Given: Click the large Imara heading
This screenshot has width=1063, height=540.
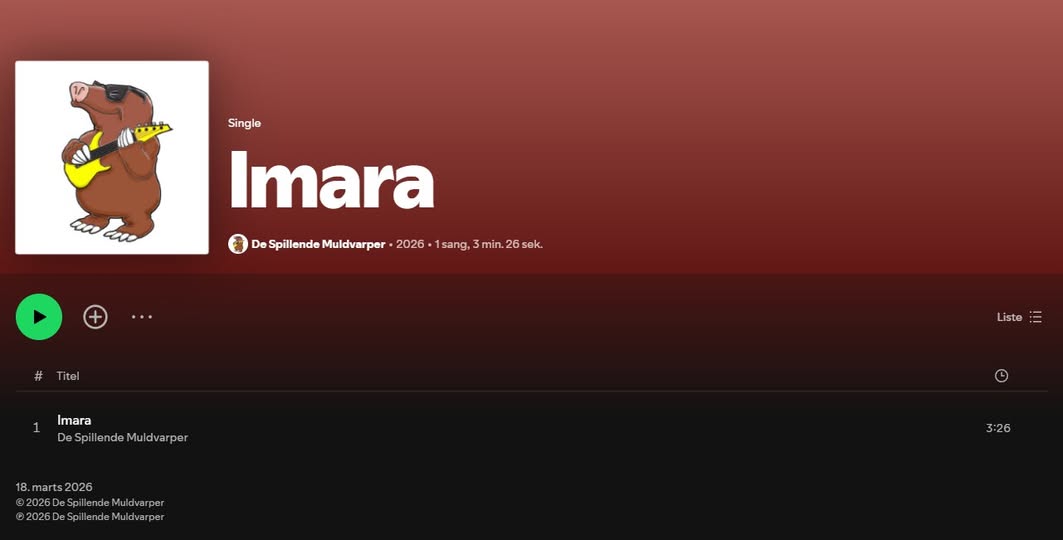Looking at the screenshot, I should pos(332,180).
